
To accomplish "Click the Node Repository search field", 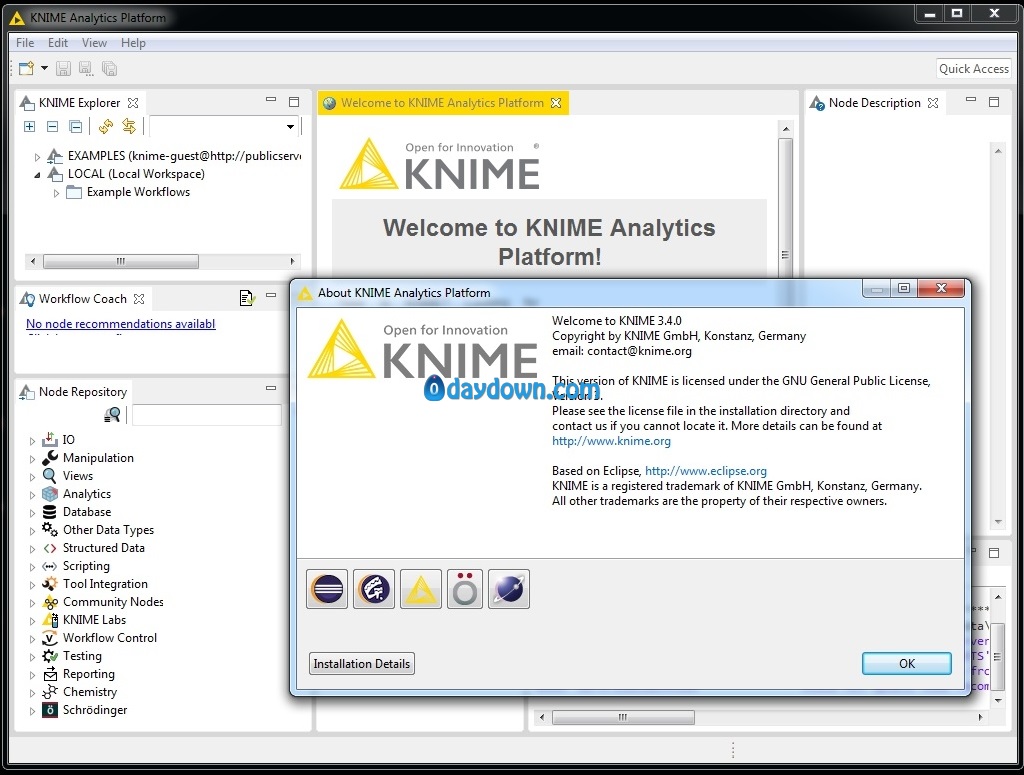I will pyautogui.click(x=206, y=415).
